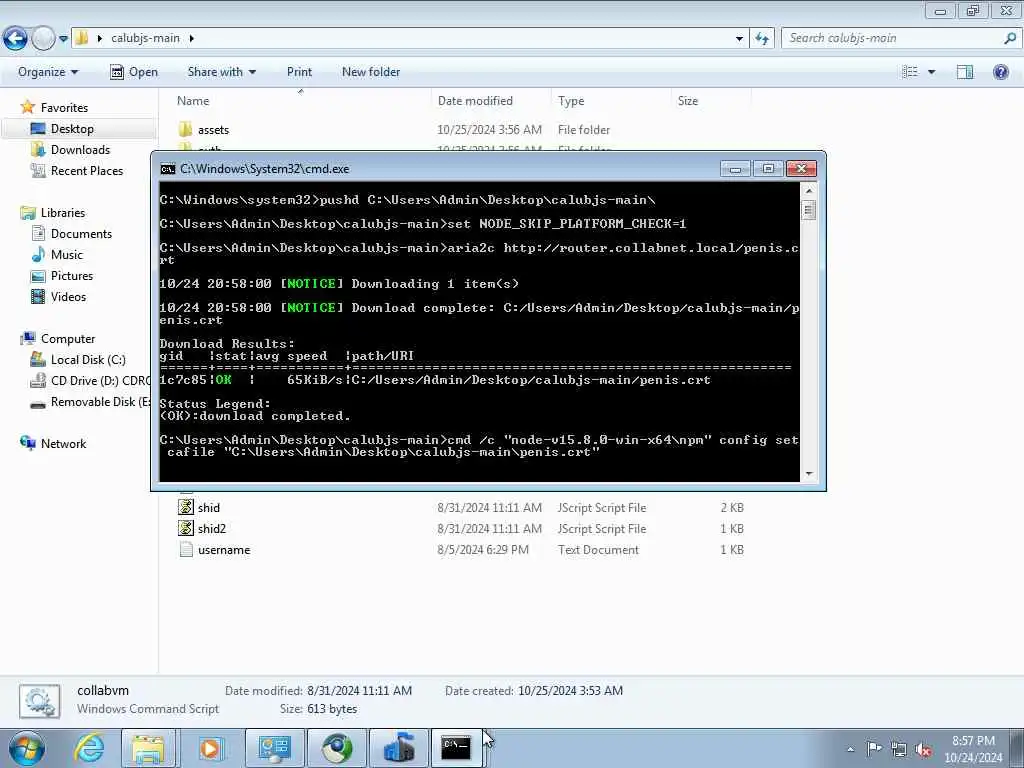Click the cmd.exe taskbar button
The image size is (1024, 768).
tap(456, 748)
